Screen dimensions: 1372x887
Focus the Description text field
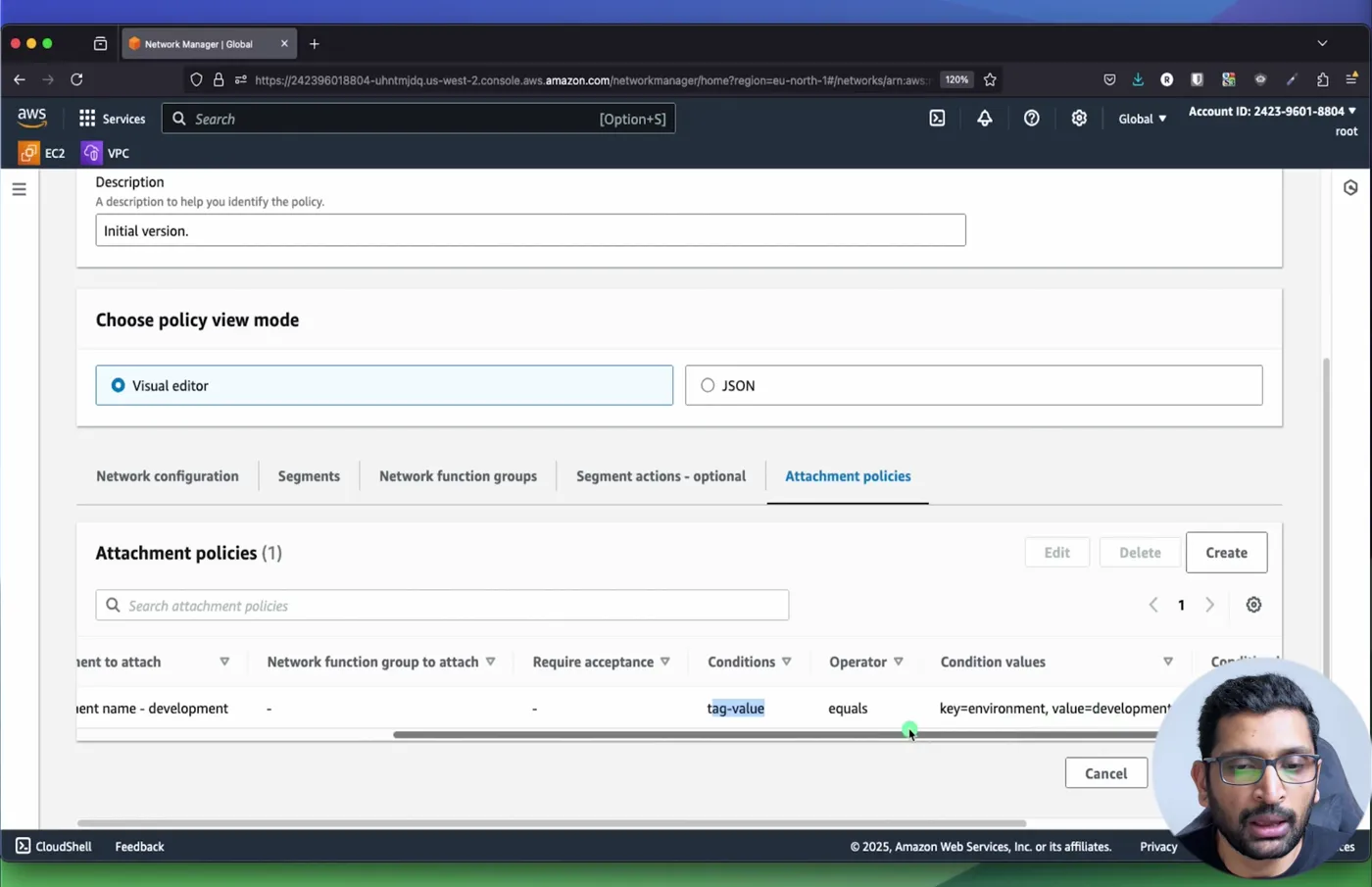530,230
